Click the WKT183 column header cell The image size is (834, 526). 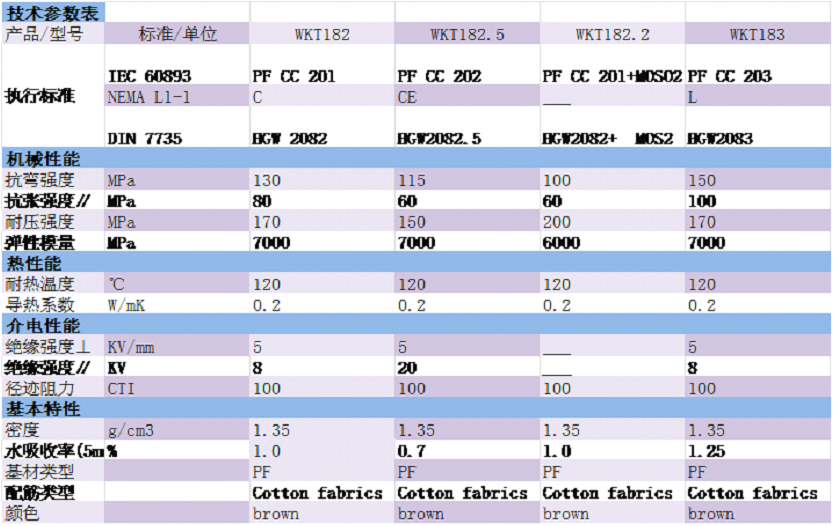tap(757, 34)
